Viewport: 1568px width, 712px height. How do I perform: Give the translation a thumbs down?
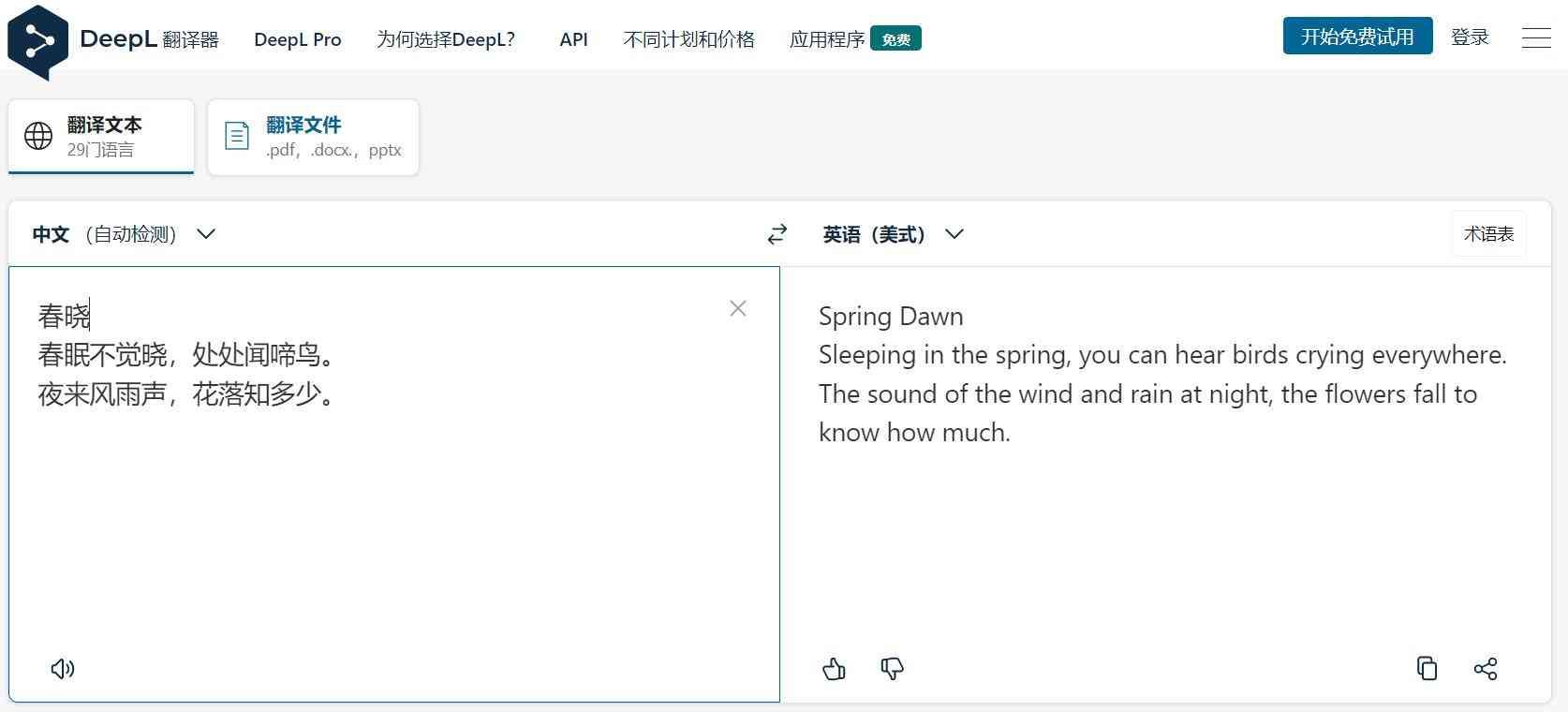coord(892,668)
